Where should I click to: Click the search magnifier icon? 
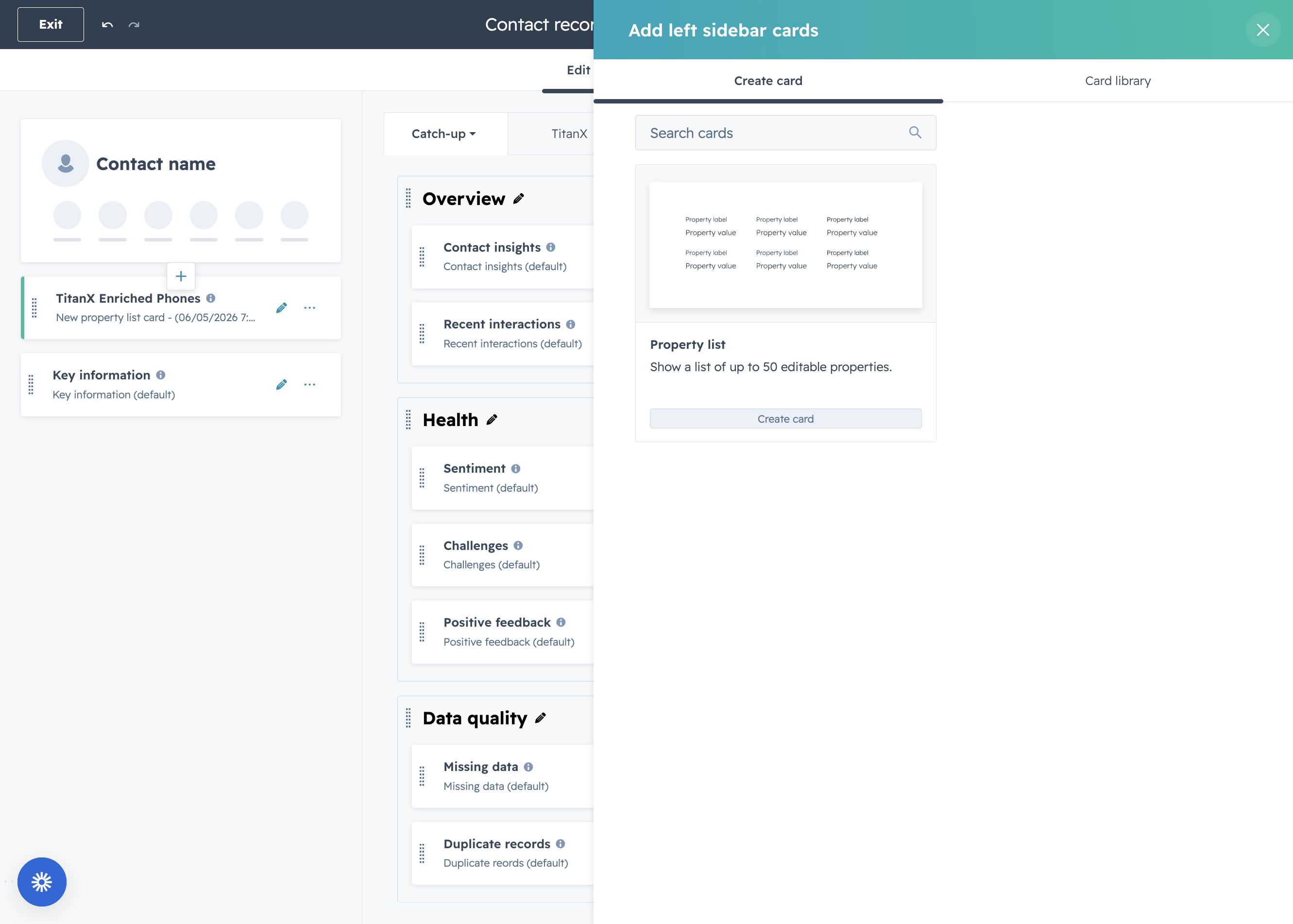pyautogui.click(x=915, y=133)
